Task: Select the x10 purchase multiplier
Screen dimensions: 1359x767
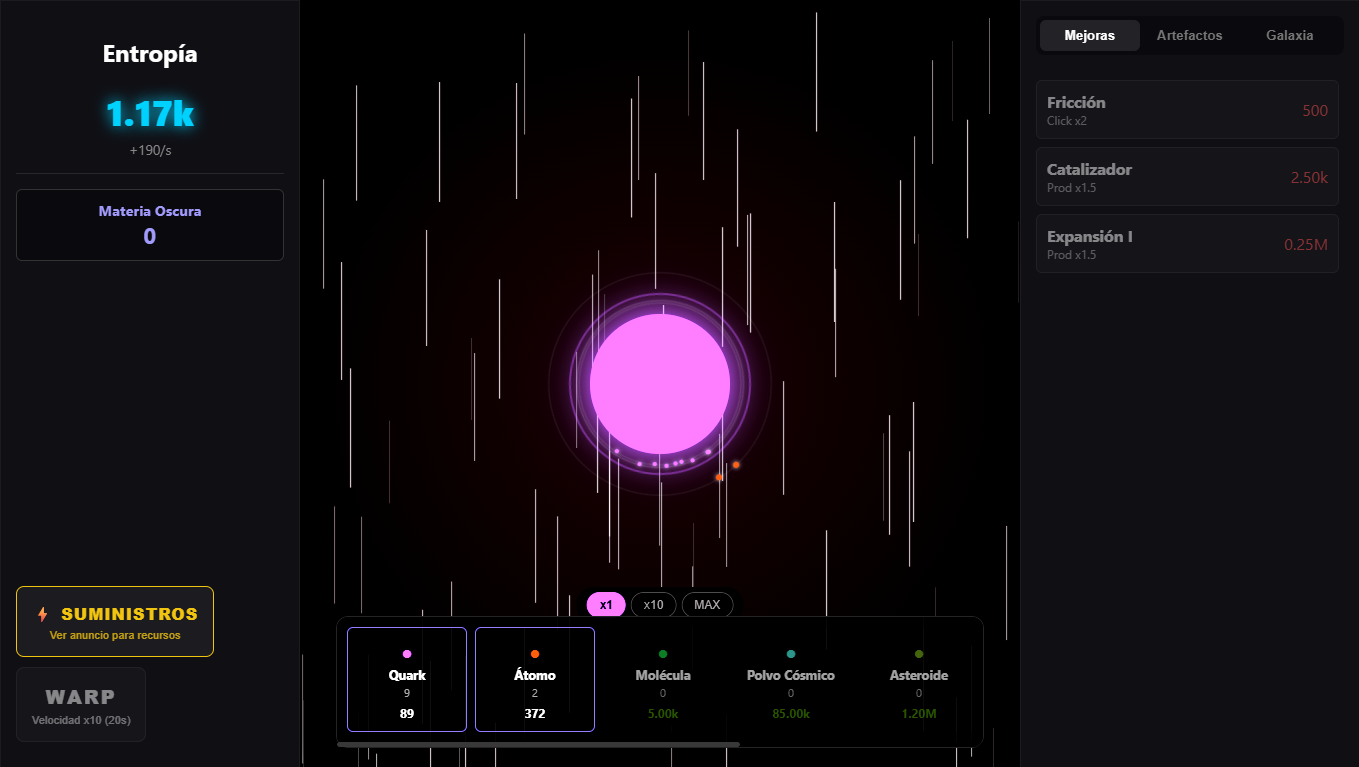Action: [x=654, y=605]
